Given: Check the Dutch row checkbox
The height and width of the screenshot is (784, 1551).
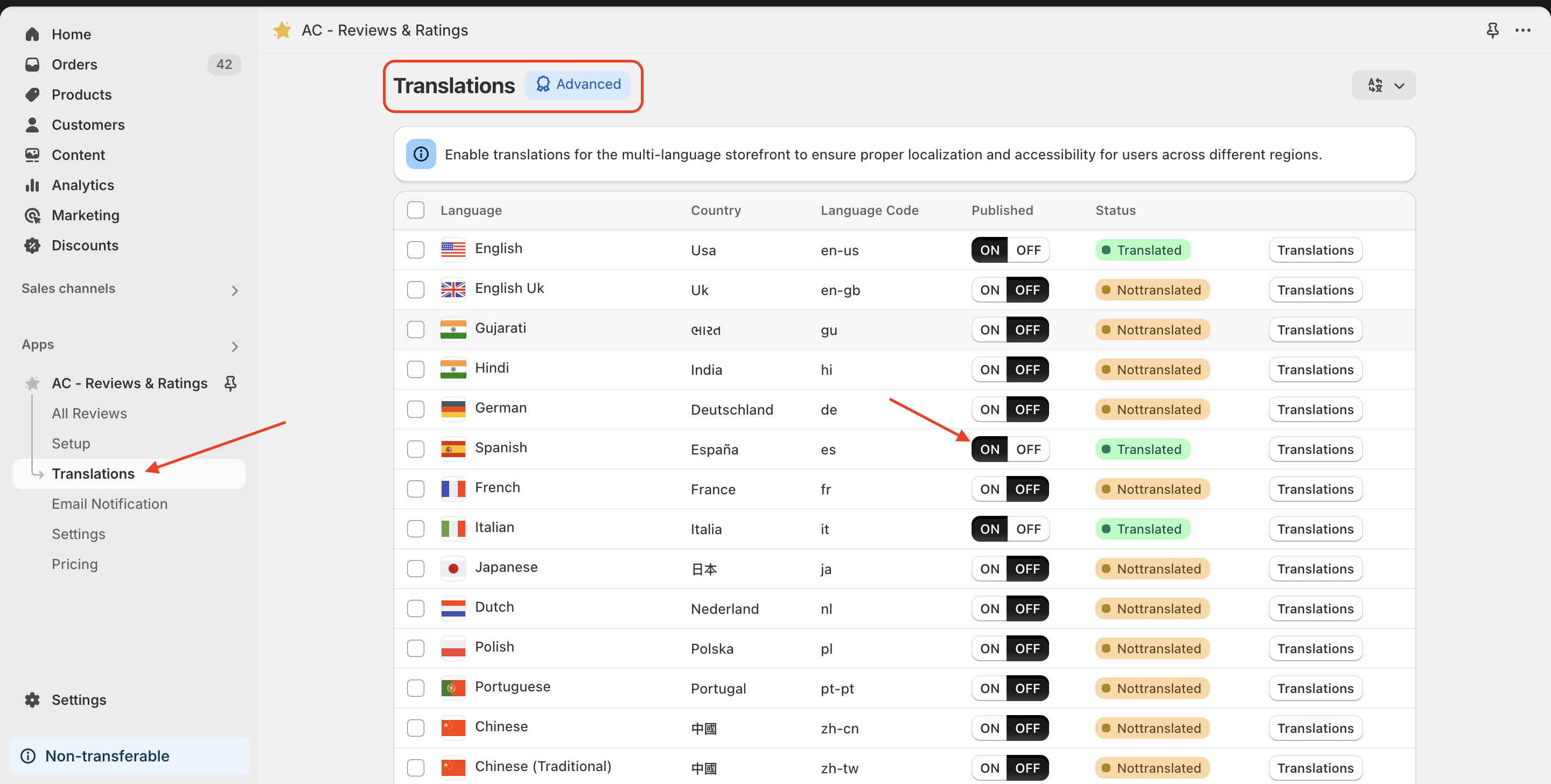Looking at the screenshot, I should 415,608.
